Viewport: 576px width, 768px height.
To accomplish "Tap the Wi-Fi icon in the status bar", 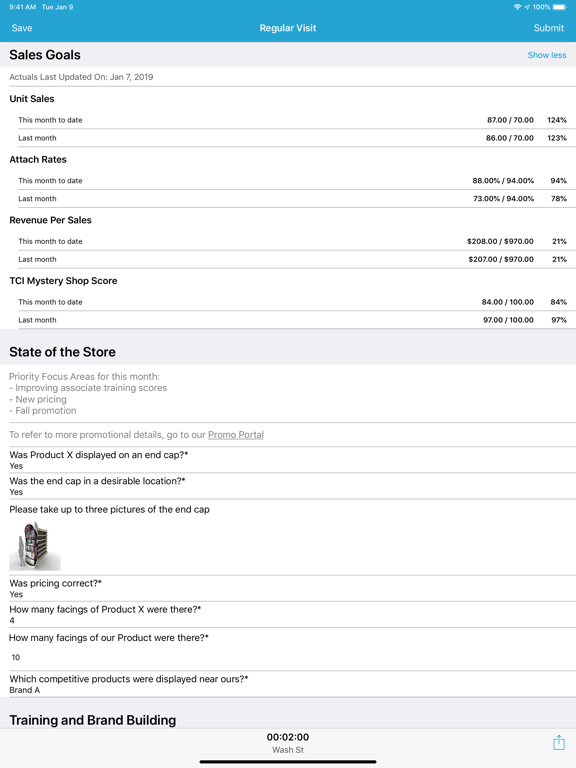I will 517,7.
